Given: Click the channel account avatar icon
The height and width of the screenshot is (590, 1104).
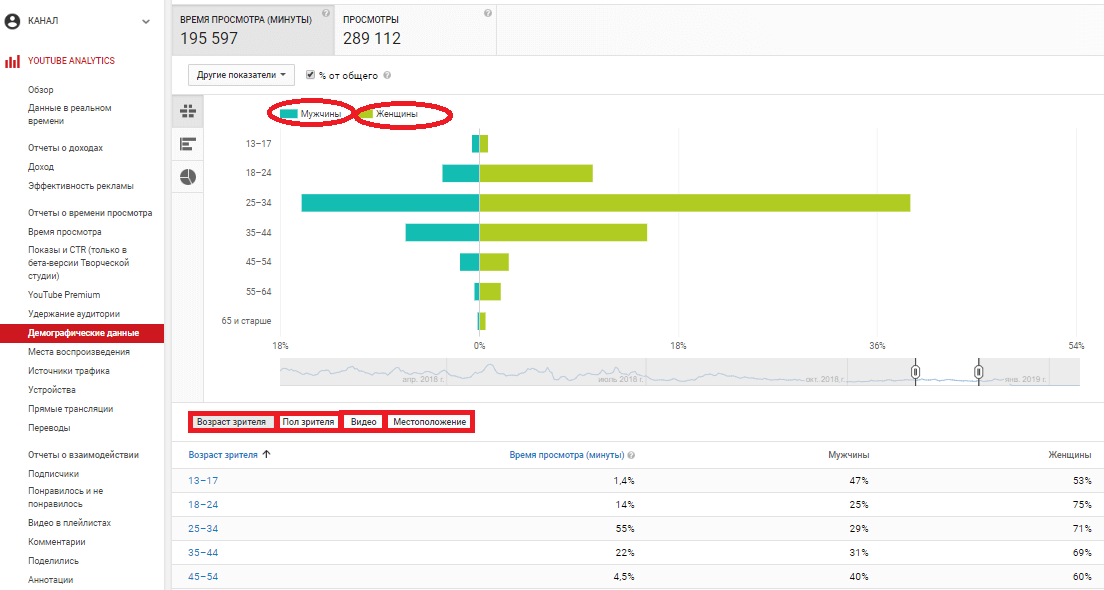Looking at the screenshot, I should pos(13,20).
